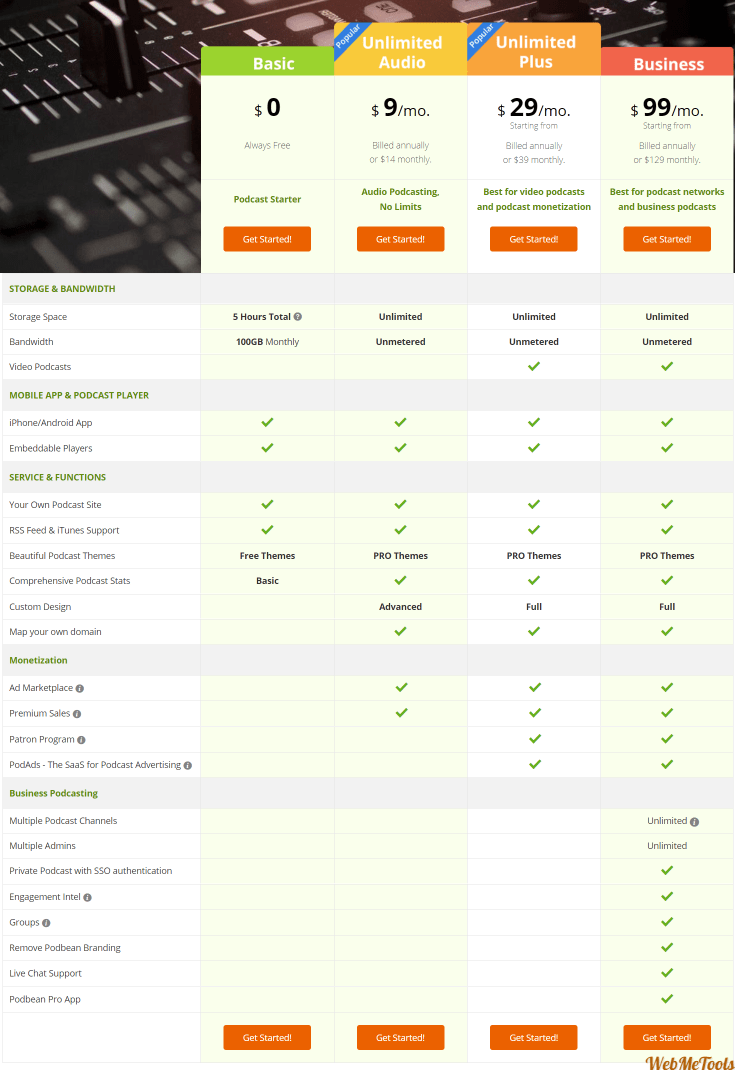The image size is (735, 1070).
Task: Click Podcast Starter tagline under Basic
Action: pyautogui.click(x=268, y=199)
